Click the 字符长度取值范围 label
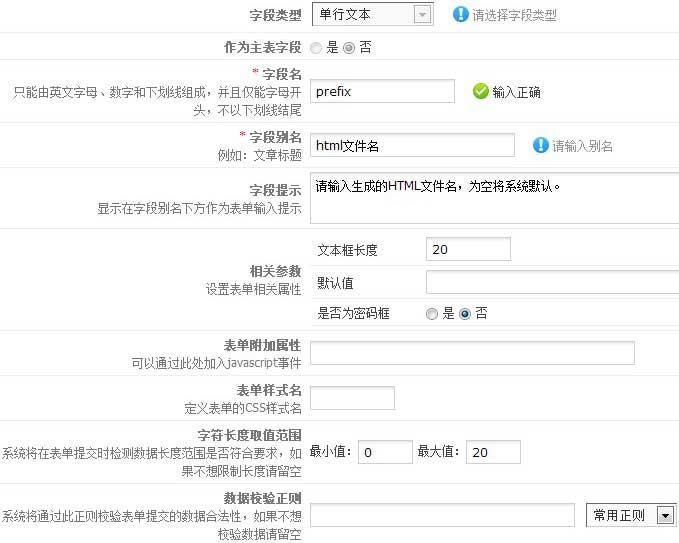The image size is (679, 543). (x=249, y=435)
